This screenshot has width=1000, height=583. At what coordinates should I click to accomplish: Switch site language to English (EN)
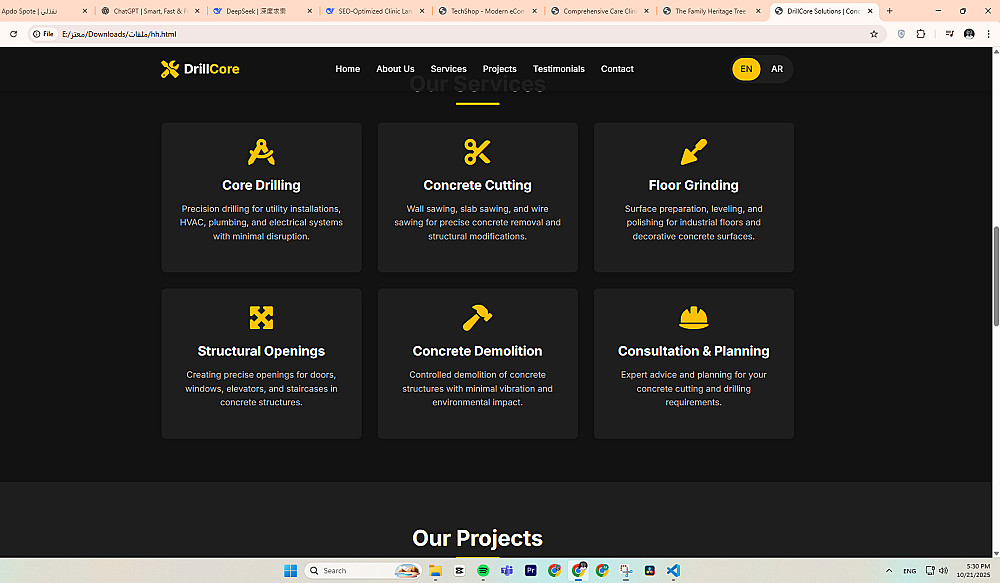(x=746, y=69)
